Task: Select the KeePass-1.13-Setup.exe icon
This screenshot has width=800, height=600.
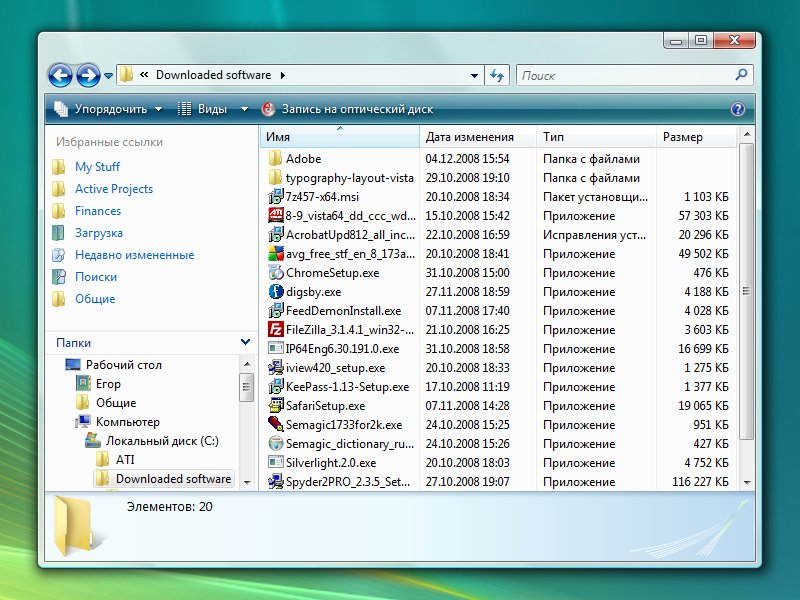Action: [276, 386]
